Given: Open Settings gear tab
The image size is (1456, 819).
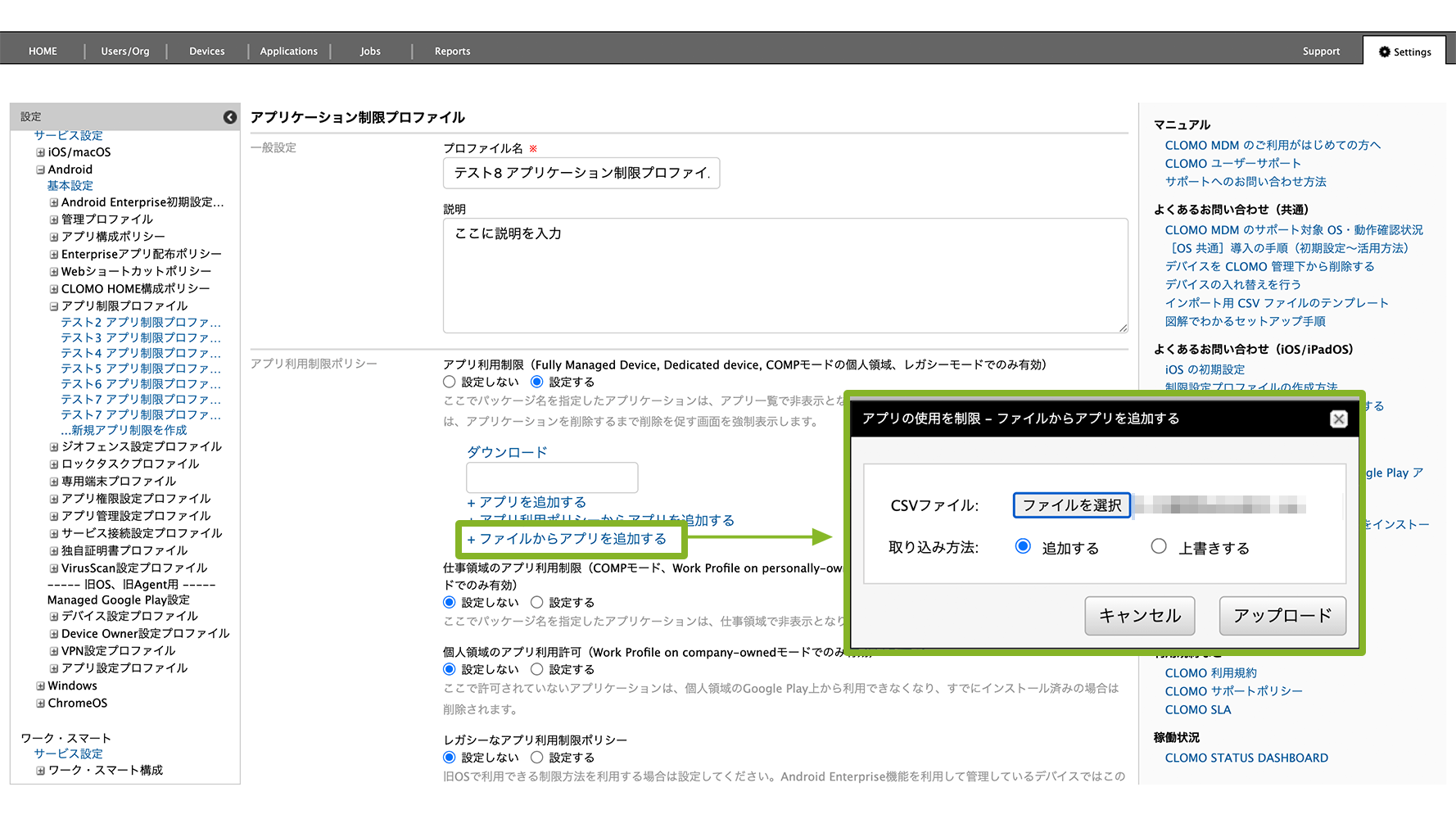Looking at the screenshot, I should [1405, 52].
